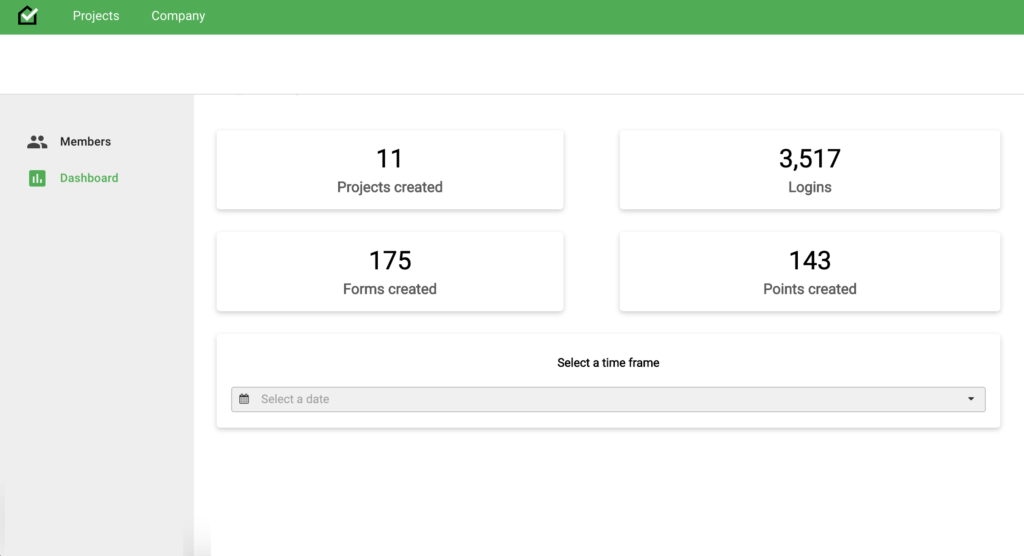Click the checkmark app logo
Viewport: 1024px width, 556px height.
click(28, 15)
